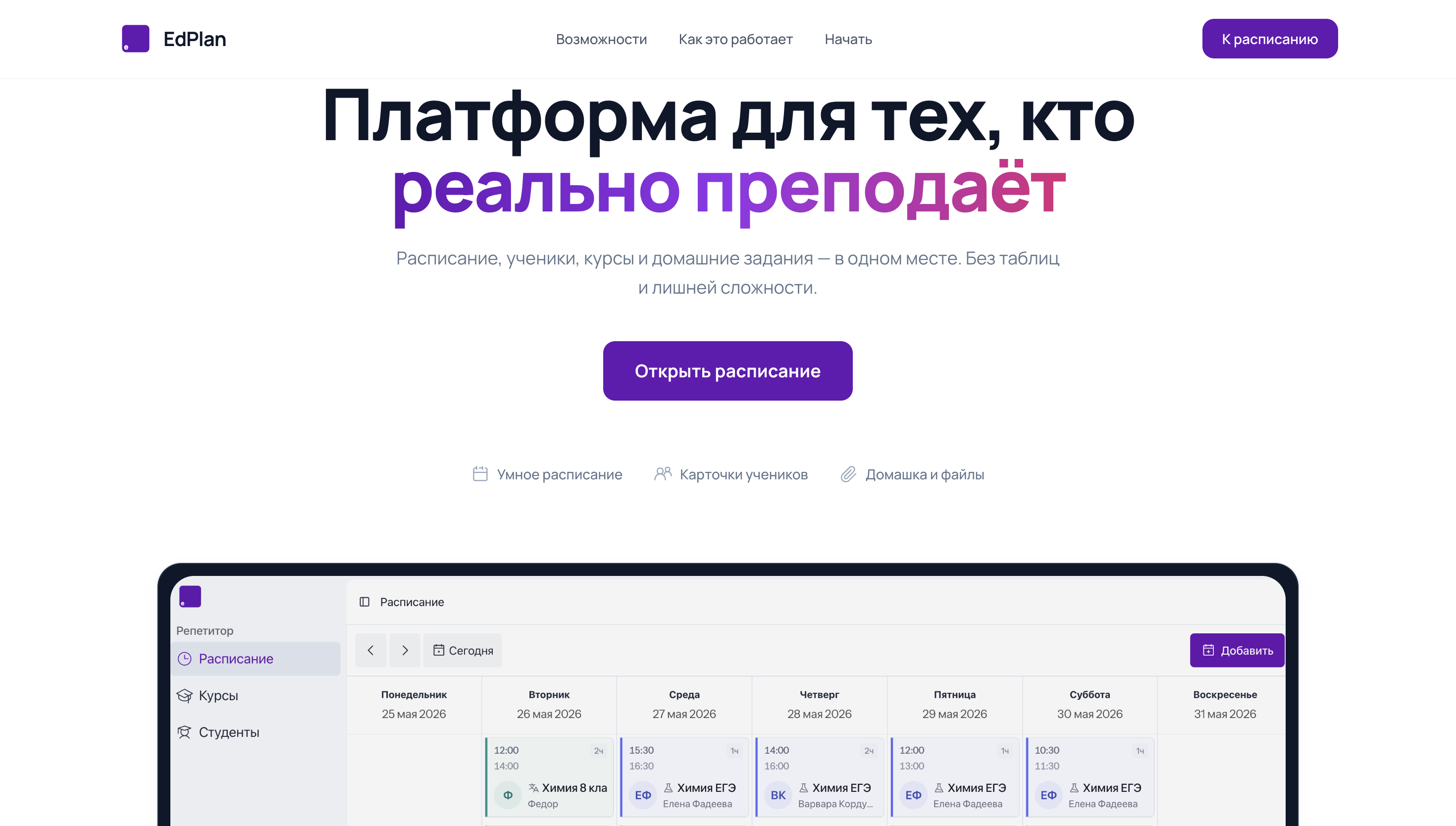Toggle the sidebar panel icon

pyautogui.click(x=364, y=602)
